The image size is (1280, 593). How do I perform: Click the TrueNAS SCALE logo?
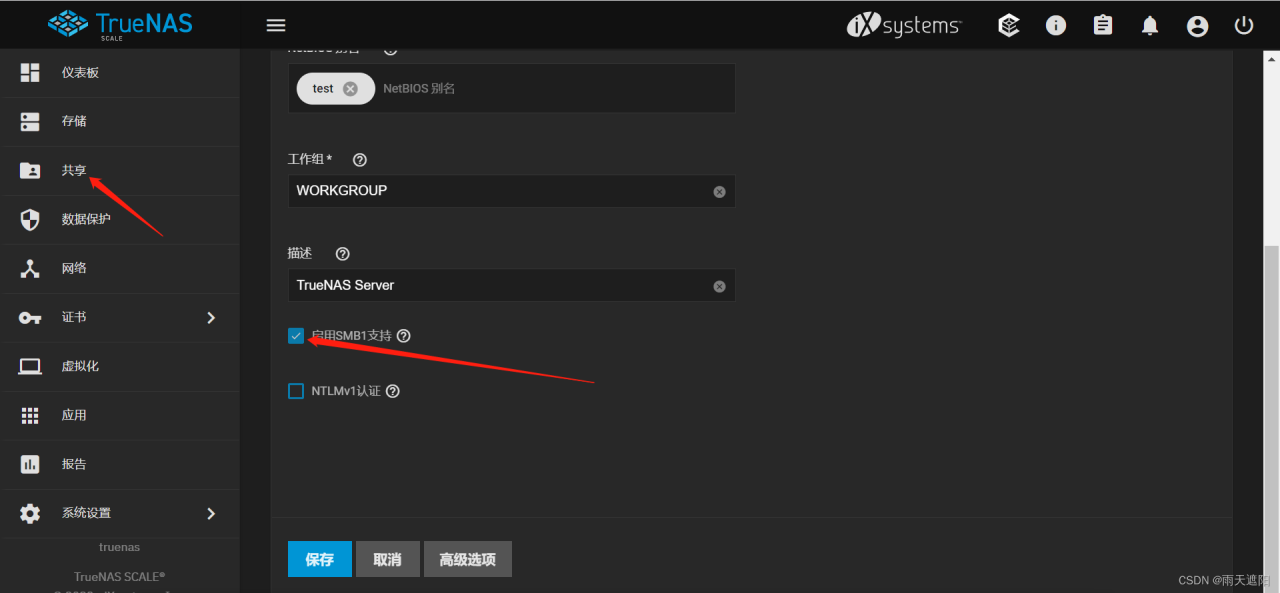tap(119, 24)
